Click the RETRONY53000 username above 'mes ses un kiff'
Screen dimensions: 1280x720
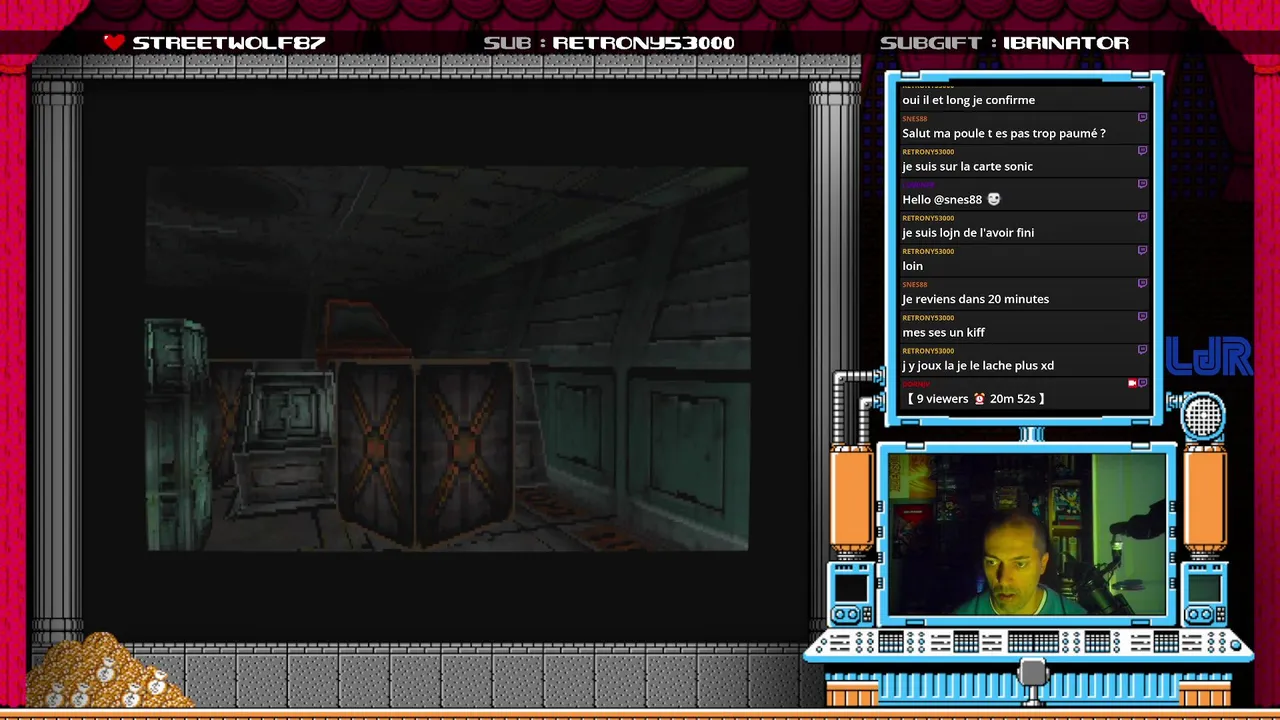coord(927,317)
